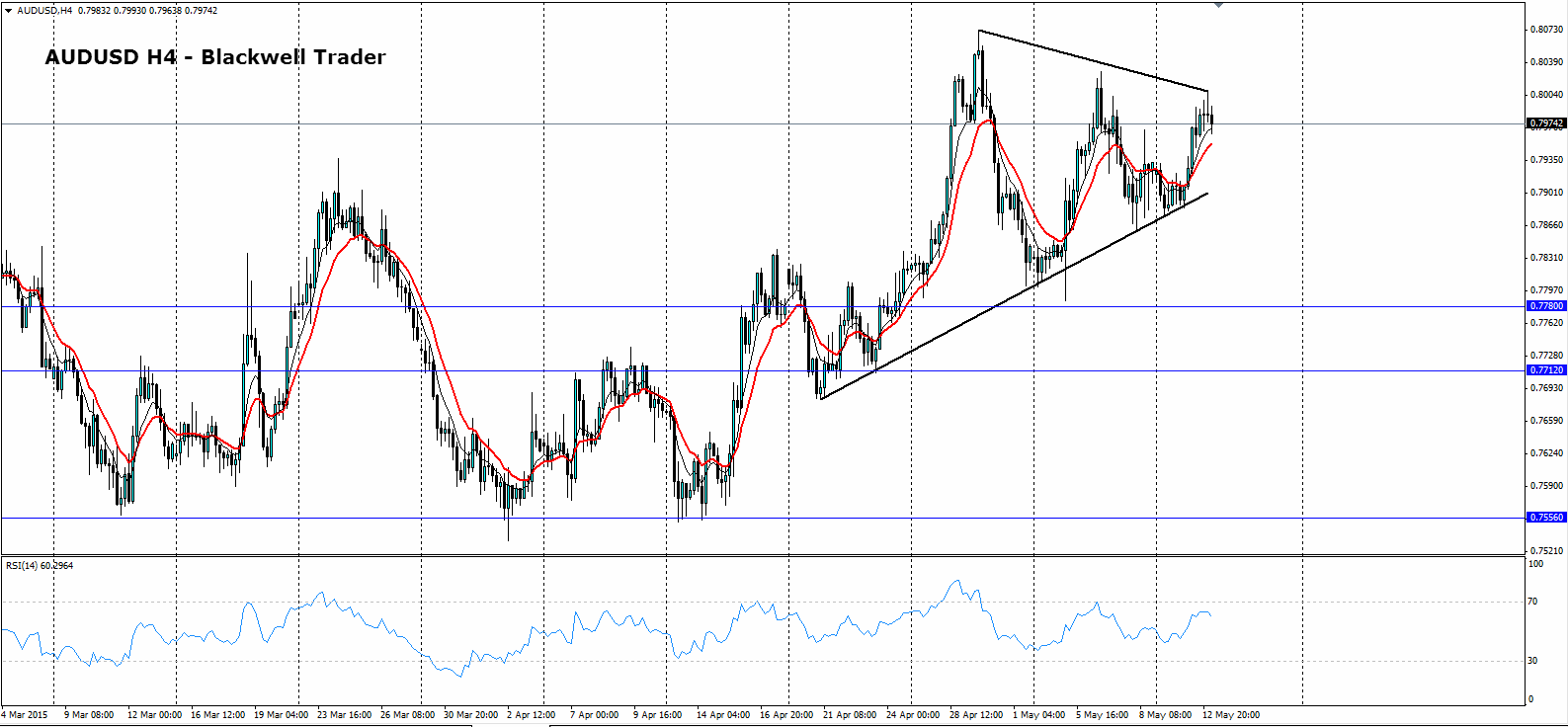Viewport: 1568px width, 727px height.
Task: Click the RSI scale value 100
Action: 1535,564
